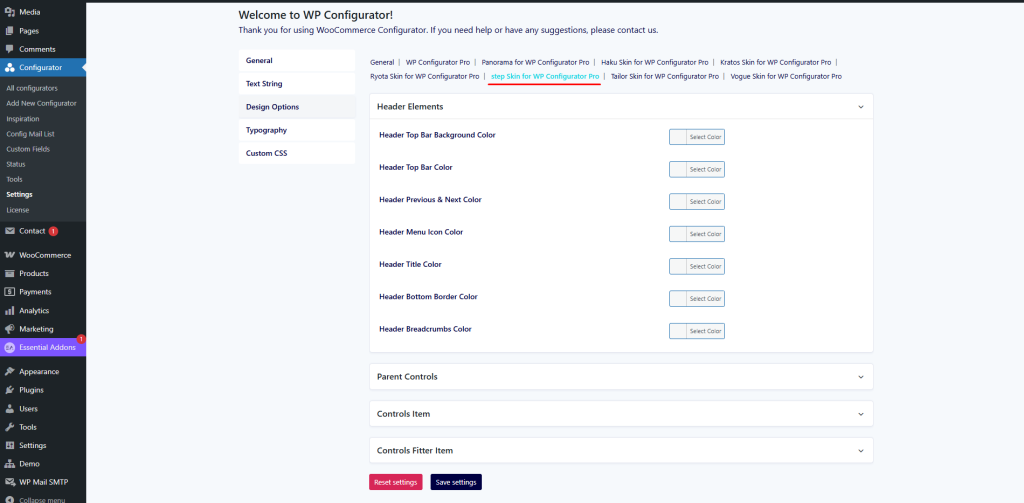
Task: Expand the Controls Item section
Action: [x=860, y=414]
